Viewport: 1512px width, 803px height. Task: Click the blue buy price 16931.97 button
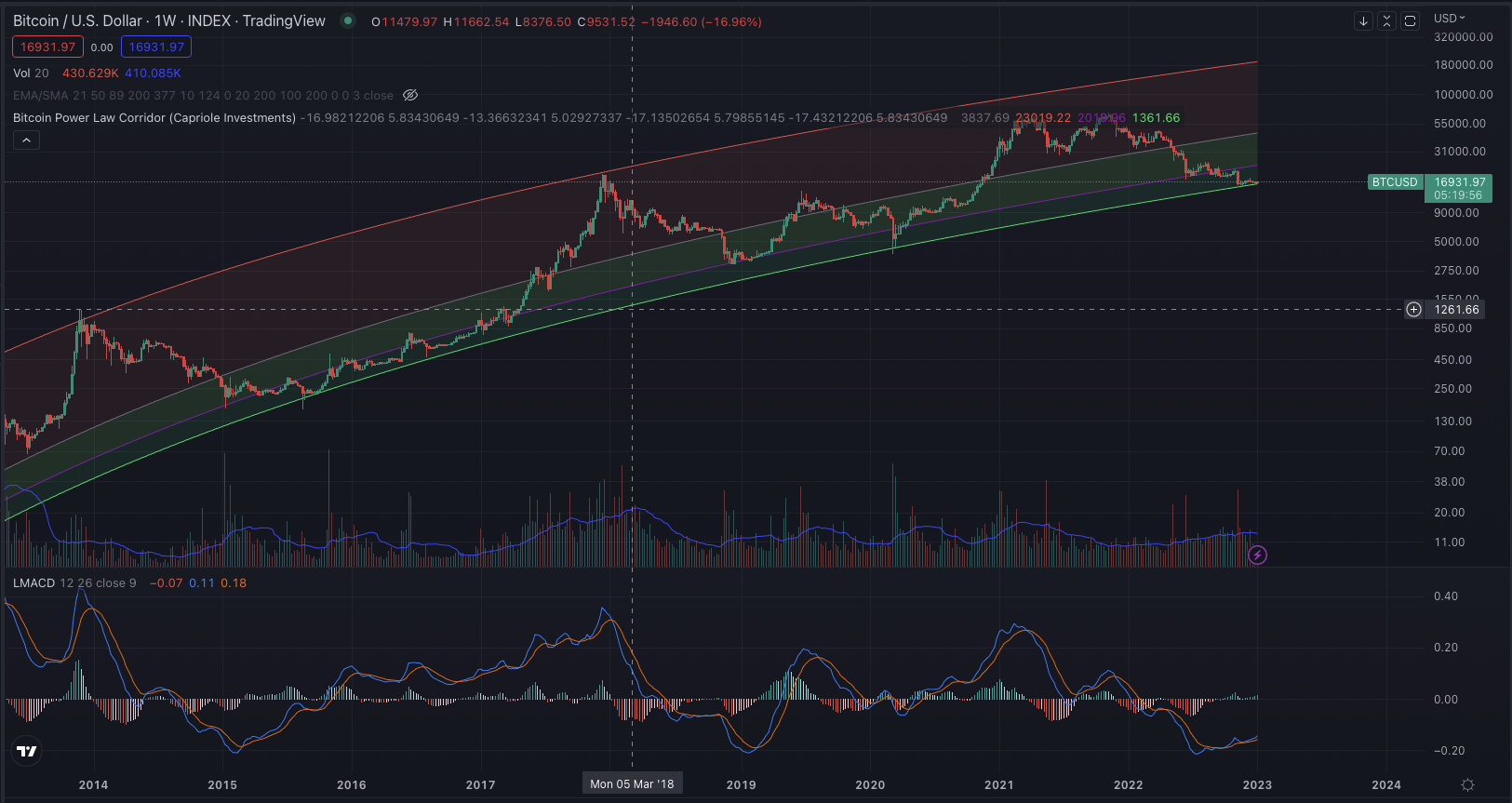pos(156,47)
